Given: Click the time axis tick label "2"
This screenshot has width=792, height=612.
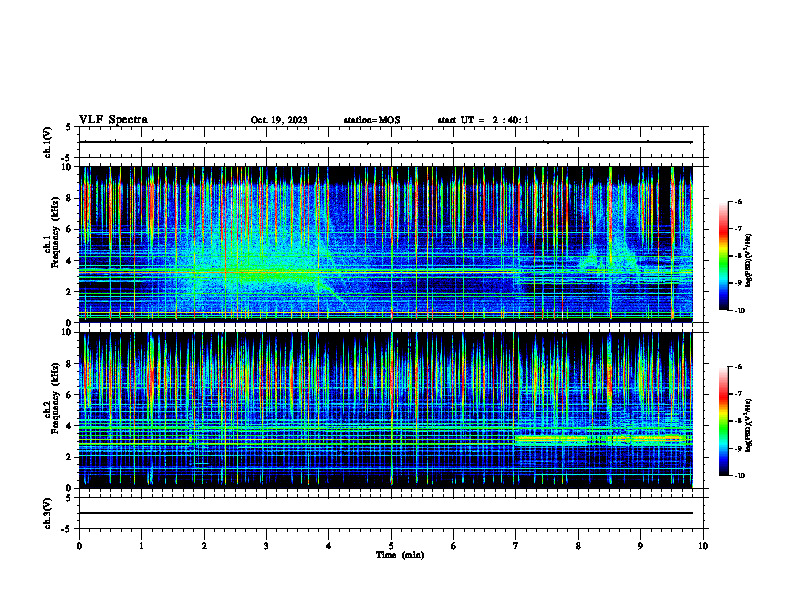Looking at the screenshot, I should (204, 546).
